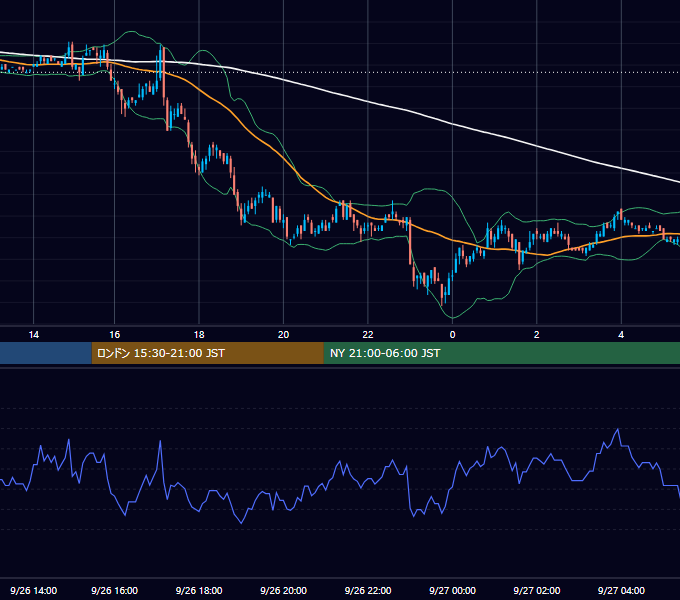Click the 9/27 00:00 date label
This screenshot has width=680, height=600.
click(x=452, y=590)
